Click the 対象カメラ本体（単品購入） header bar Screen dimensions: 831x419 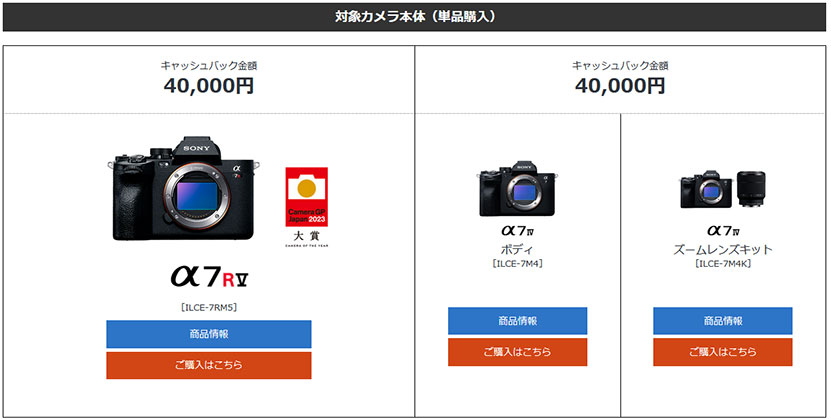point(415,17)
